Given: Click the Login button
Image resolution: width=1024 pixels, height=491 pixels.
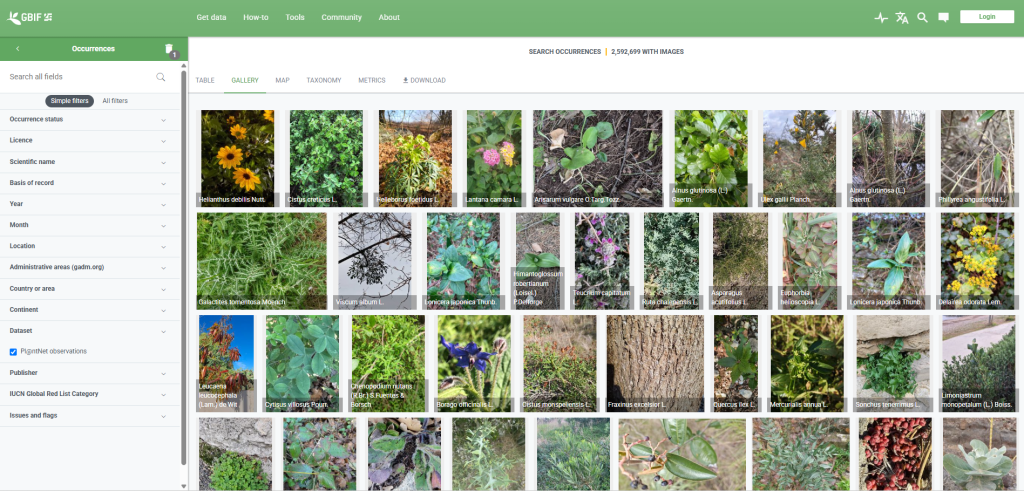Looking at the screenshot, I should [x=987, y=17].
